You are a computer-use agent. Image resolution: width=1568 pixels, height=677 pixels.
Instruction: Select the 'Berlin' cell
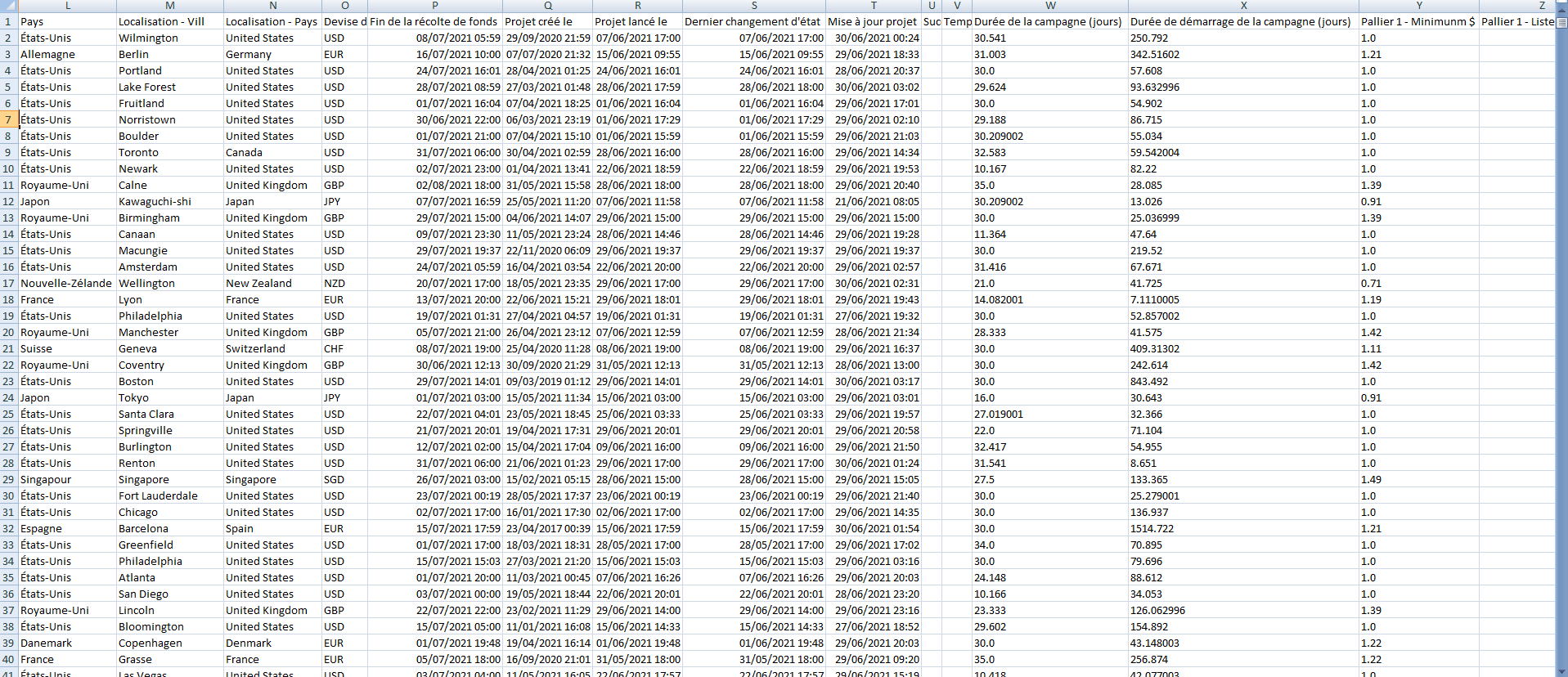click(170, 54)
